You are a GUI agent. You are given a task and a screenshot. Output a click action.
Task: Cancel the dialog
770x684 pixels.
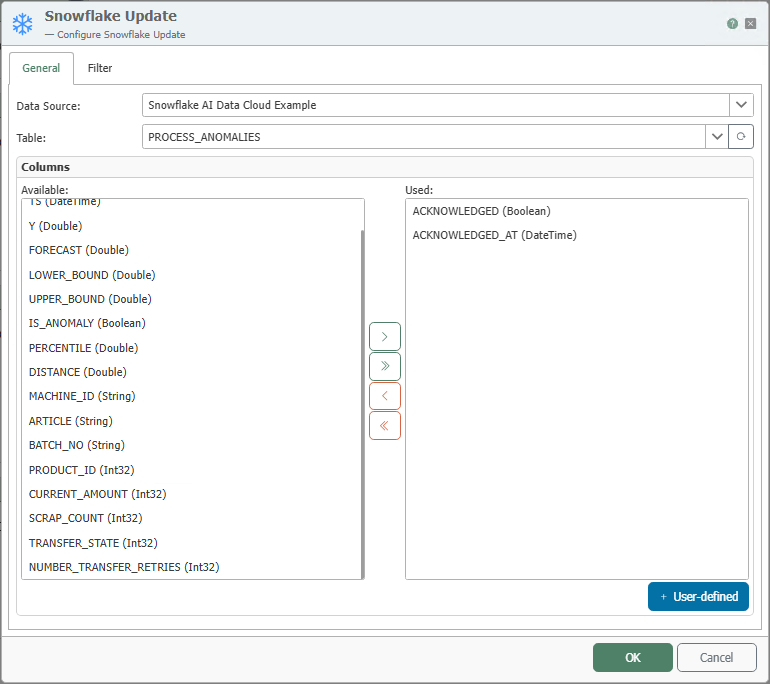coord(716,657)
